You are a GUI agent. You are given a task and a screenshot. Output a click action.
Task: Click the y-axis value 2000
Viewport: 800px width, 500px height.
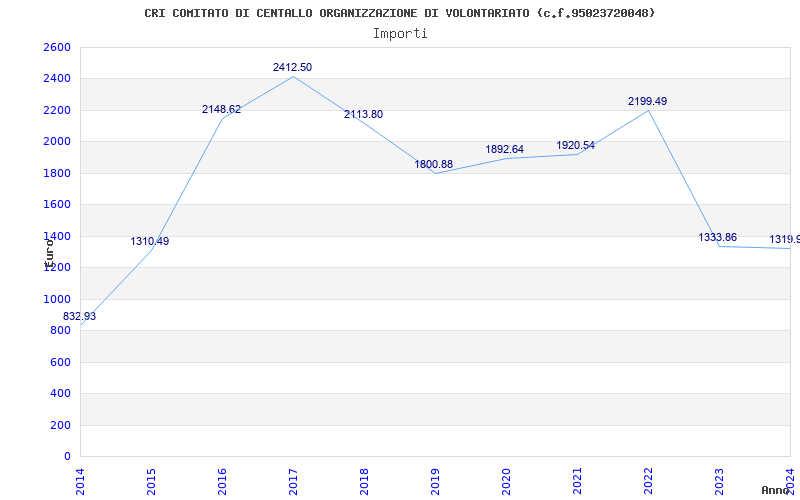57,141
